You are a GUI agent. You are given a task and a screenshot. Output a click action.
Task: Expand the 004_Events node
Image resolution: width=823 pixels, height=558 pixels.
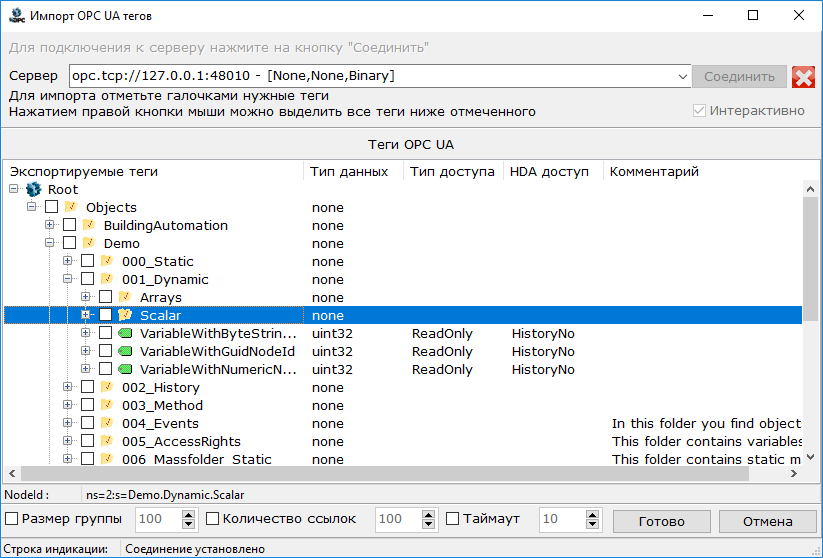pyautogui.click(x=68, y=423)
